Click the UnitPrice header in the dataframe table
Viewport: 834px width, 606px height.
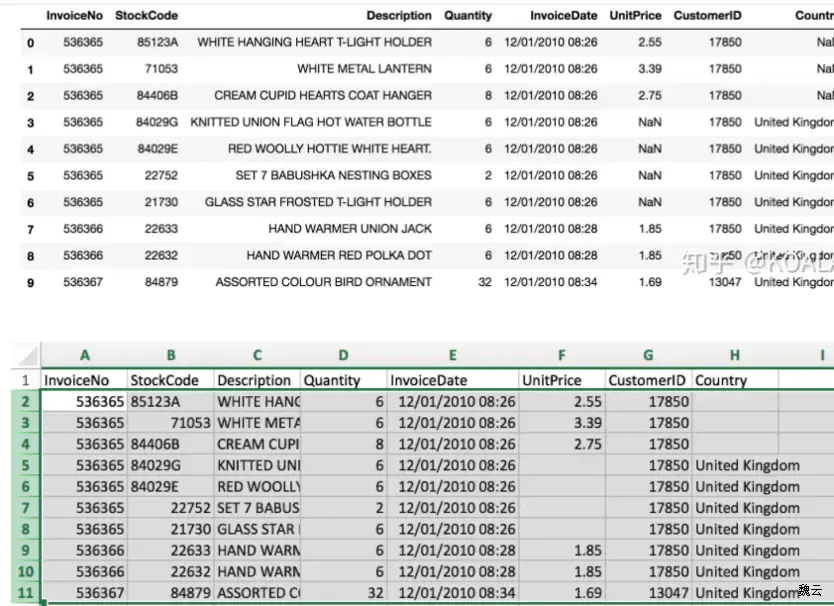click(636, 15)
